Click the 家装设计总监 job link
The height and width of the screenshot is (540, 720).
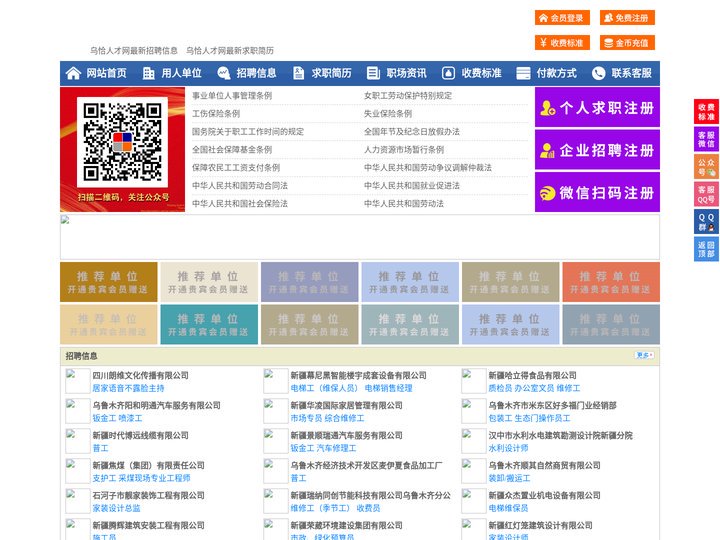[x=116, y=508]
